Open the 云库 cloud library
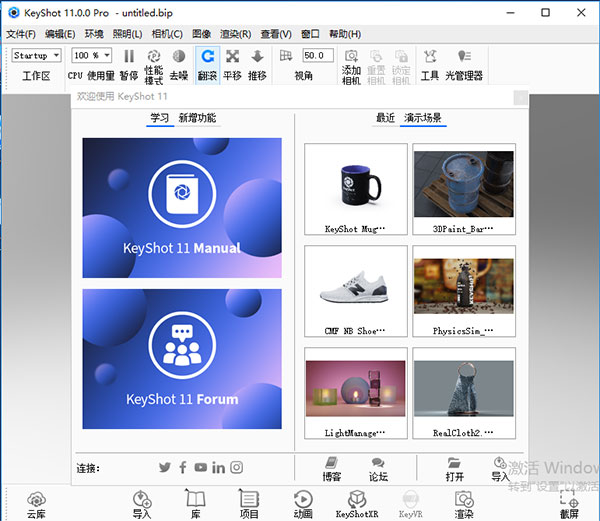This screenshot has width=600, height=521. tap(37, 499)
